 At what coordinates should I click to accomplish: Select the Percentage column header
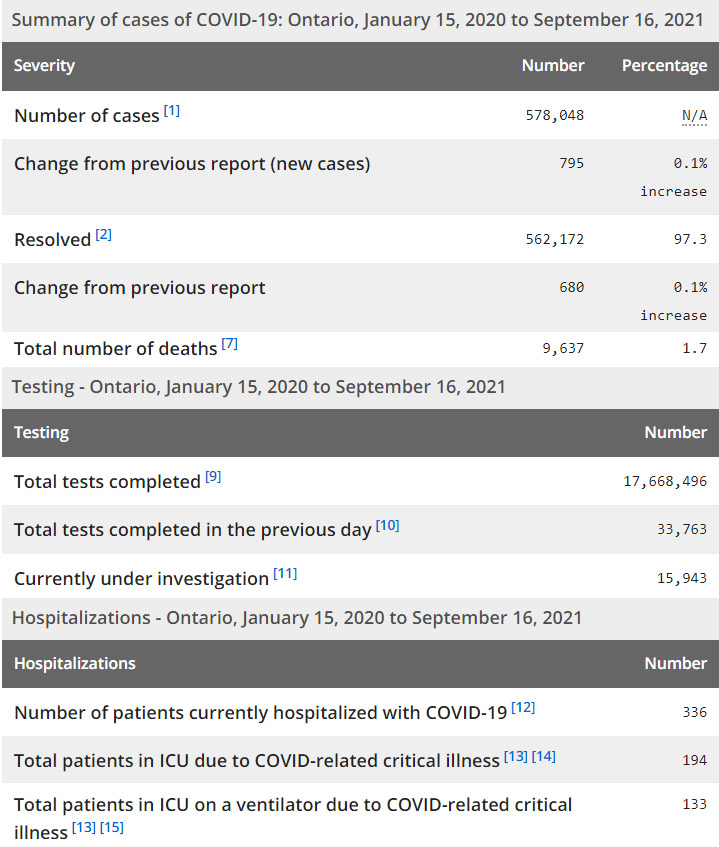click(x=664, y=66)
